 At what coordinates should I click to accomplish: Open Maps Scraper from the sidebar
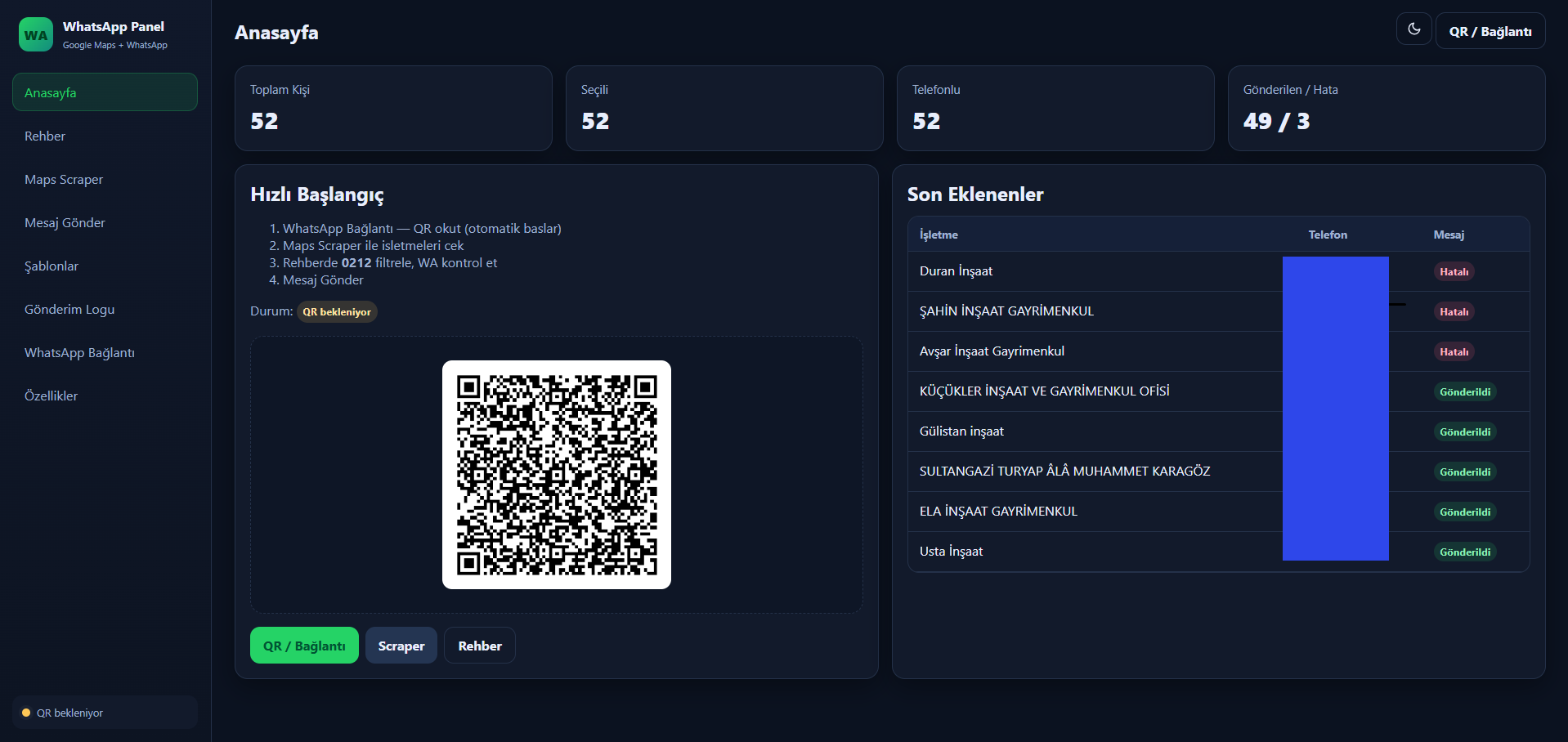[105, 179]
